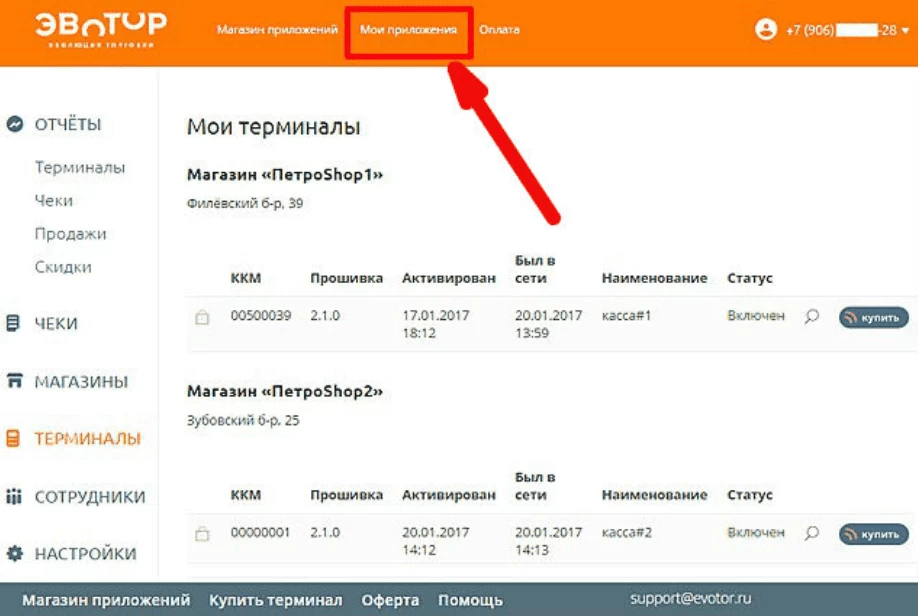918x616 pixels.
Task: Click the magnifier icon for касса#2
Action: [812, 534]
